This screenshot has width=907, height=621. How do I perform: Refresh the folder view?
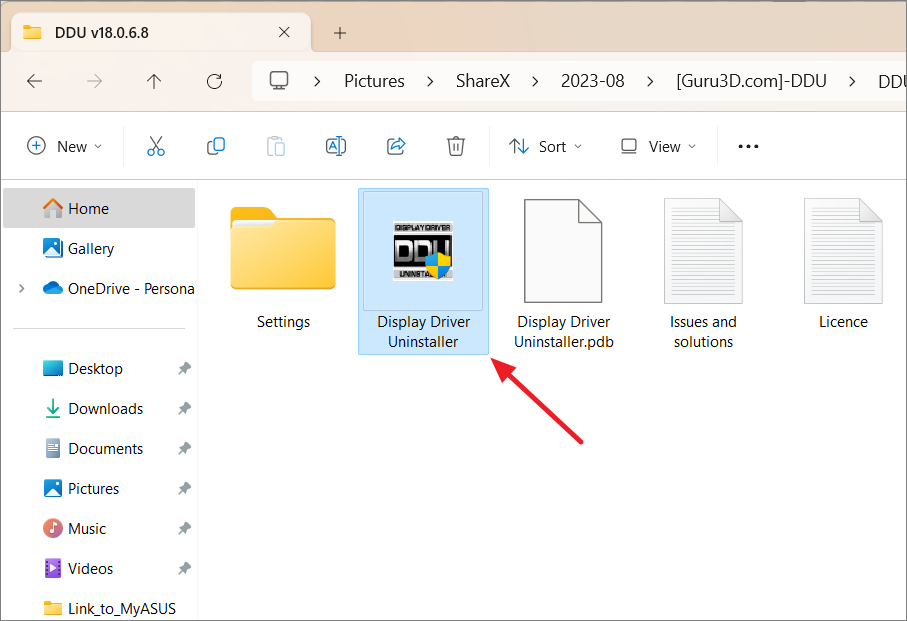214,81
